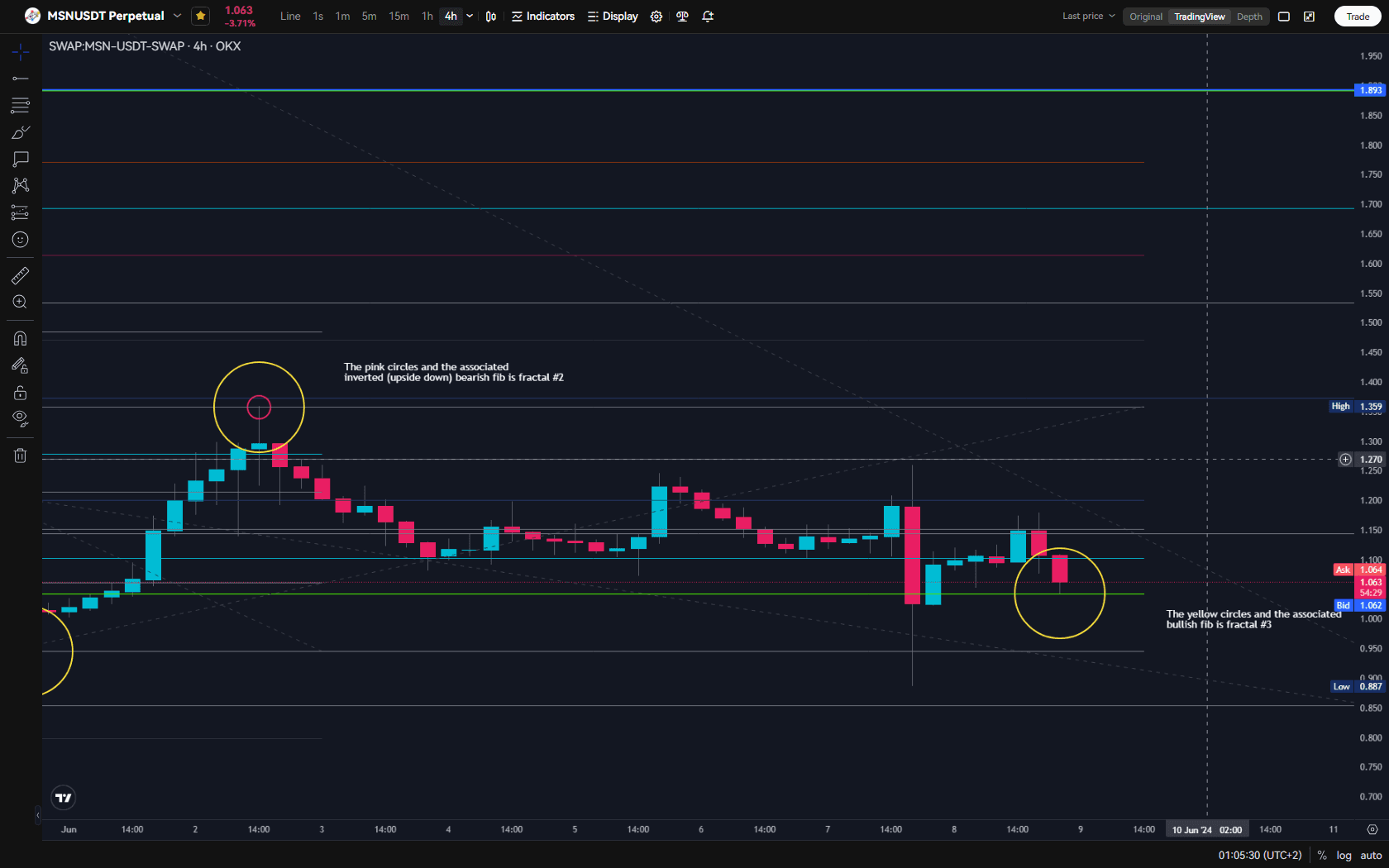Open timezone 01:05:30 (UTC+2) menu

click(x=1260, y=856)
